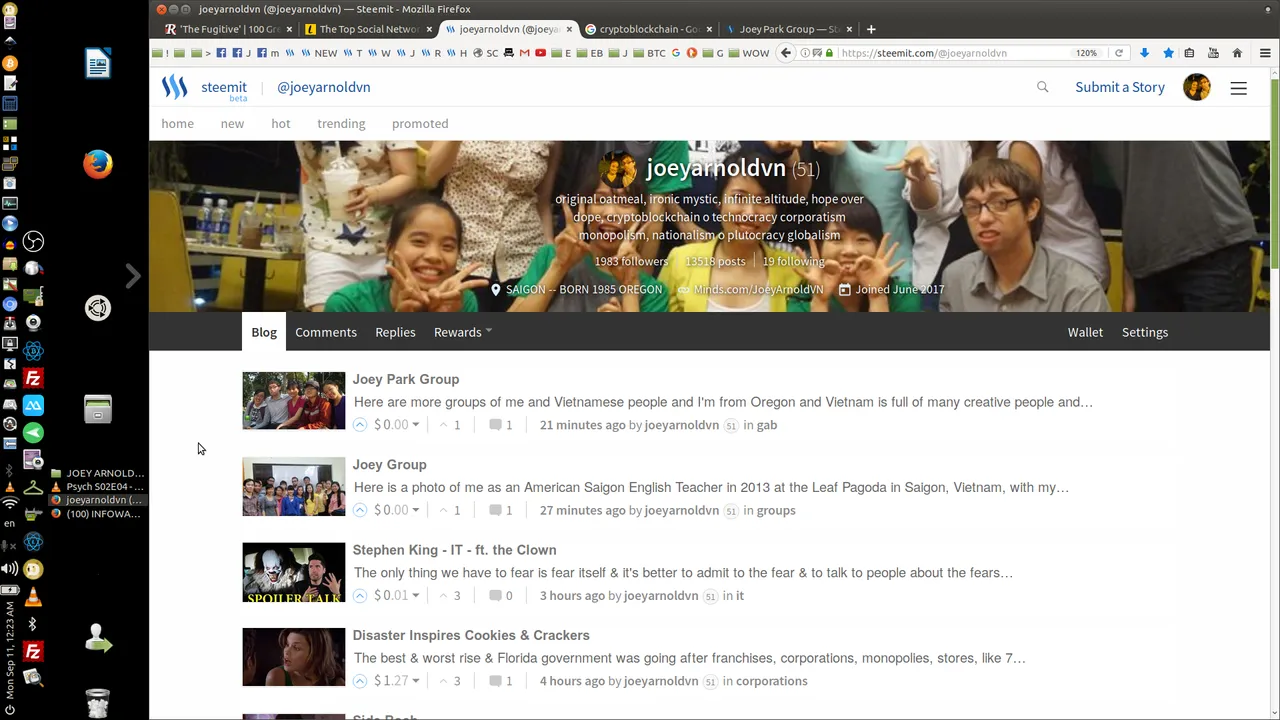1280x720 pixels.
Task: Open Firefox downloads arrow
Action: pyautogui.click(x=1144, y=53)
